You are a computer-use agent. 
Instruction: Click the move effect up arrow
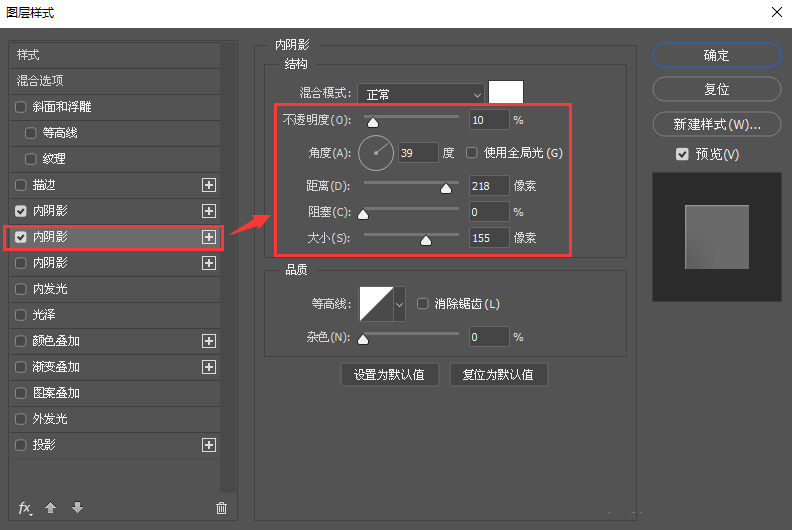click(x=51, y=507)
